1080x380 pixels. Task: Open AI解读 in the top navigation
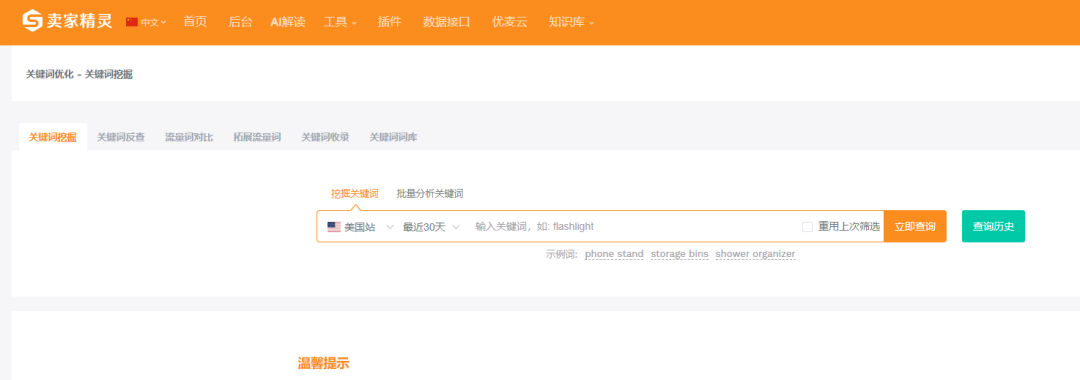pyautogui.click(x=287, y=22)
